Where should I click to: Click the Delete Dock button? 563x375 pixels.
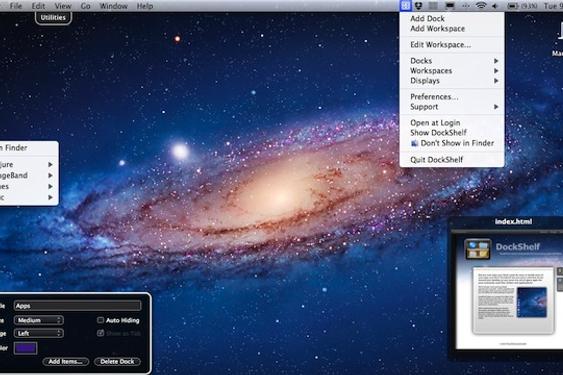coord(117,361)
